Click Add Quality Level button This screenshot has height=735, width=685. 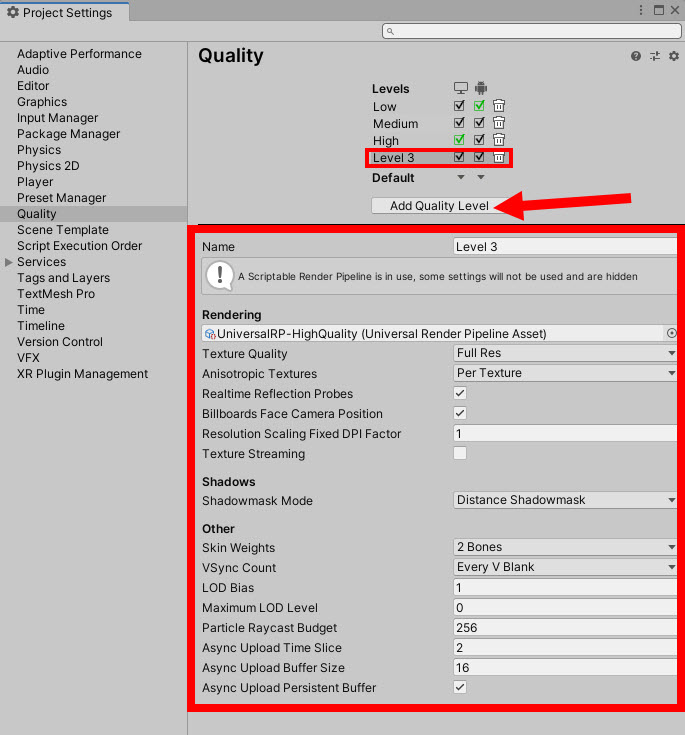click(439, 206)
